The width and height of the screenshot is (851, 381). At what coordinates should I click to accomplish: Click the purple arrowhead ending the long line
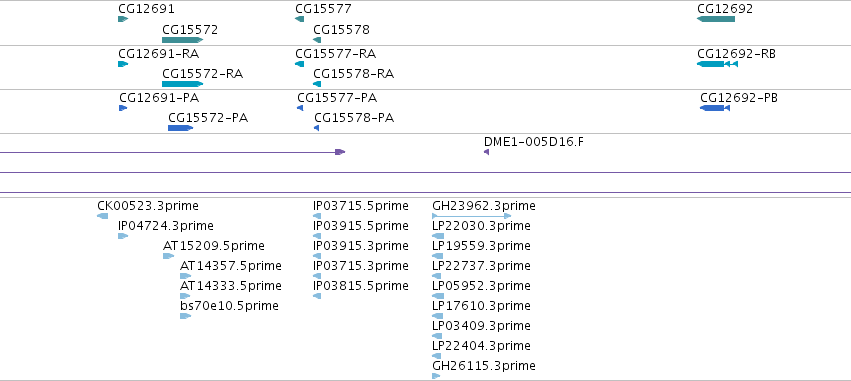point(340,152)
